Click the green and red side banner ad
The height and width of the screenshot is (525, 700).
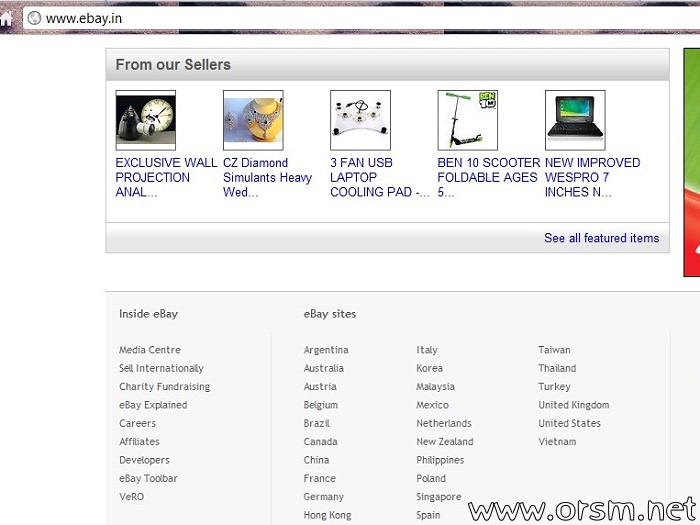point(692,162)
